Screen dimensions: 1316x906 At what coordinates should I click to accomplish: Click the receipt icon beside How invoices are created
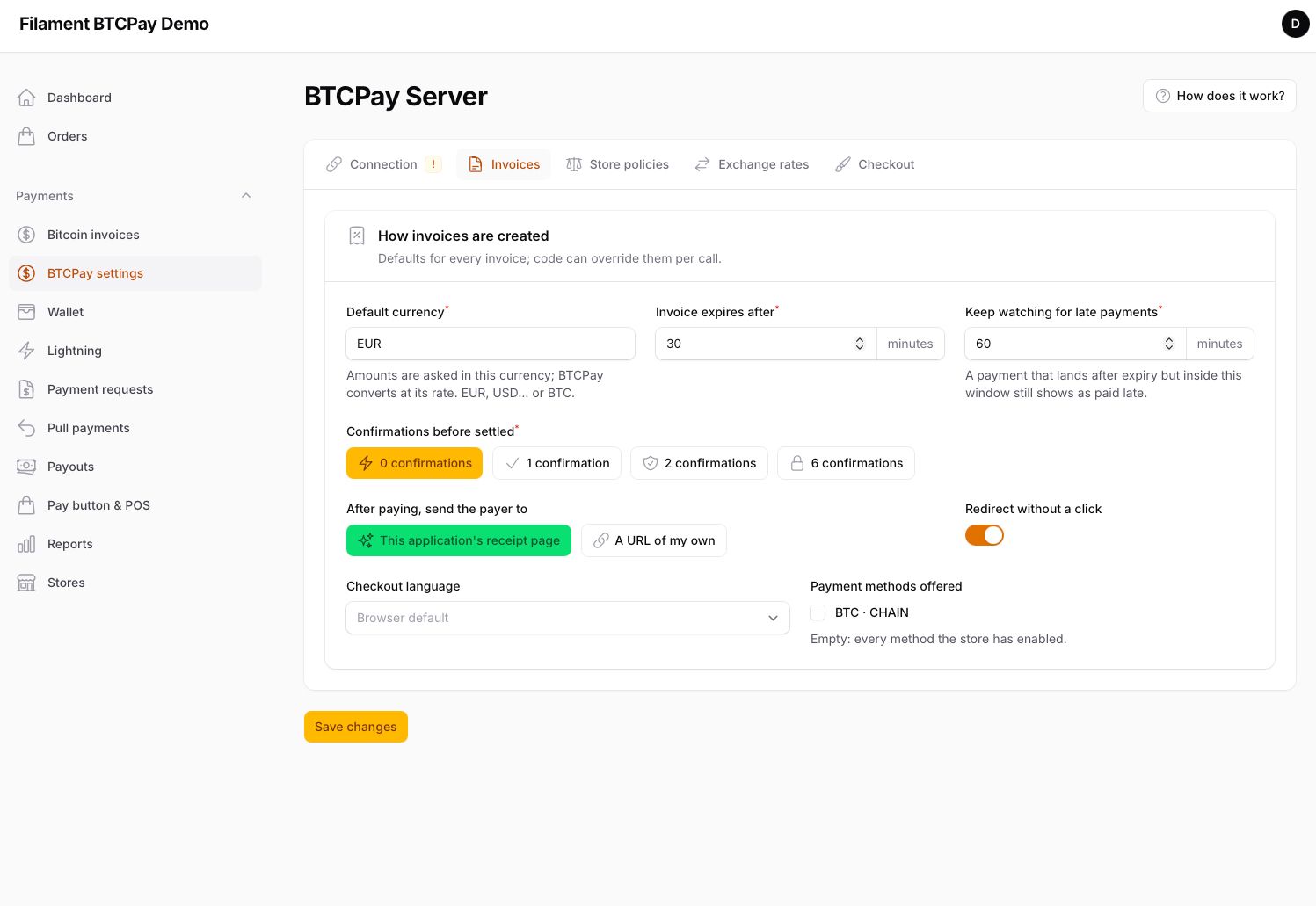[x=357, y=236]
